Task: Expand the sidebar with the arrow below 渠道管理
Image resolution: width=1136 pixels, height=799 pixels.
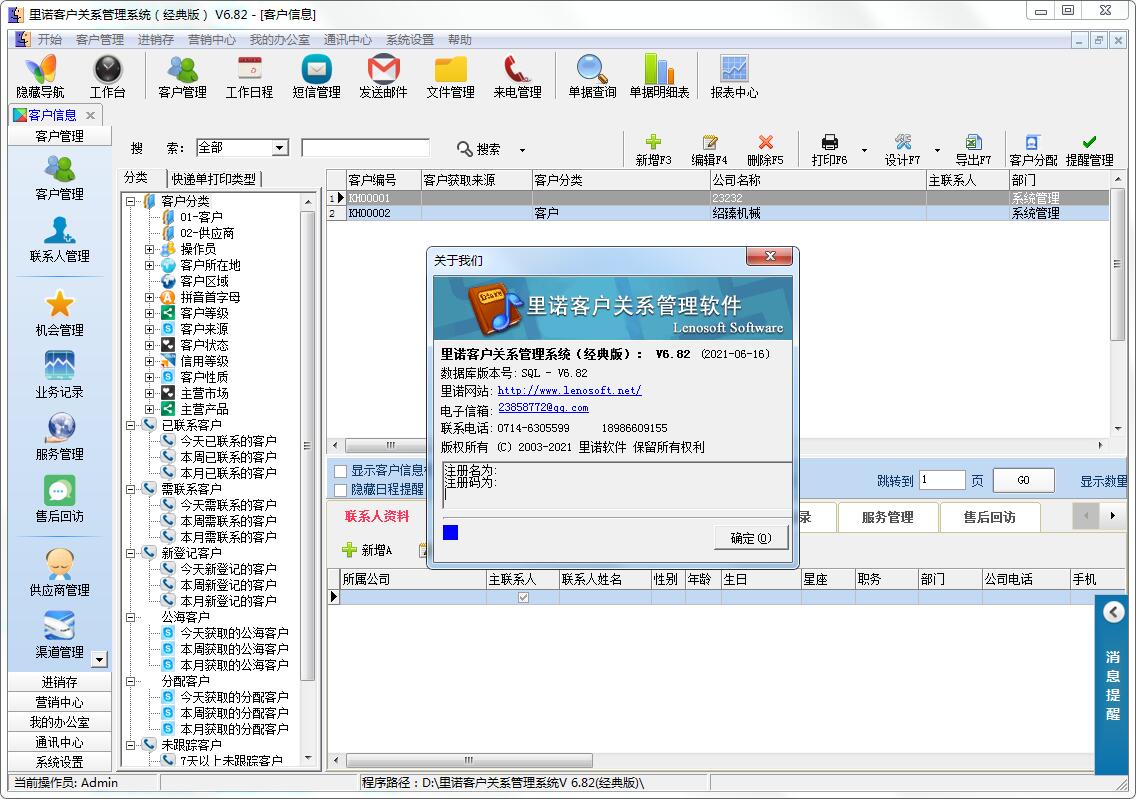Action: [99, 659]
